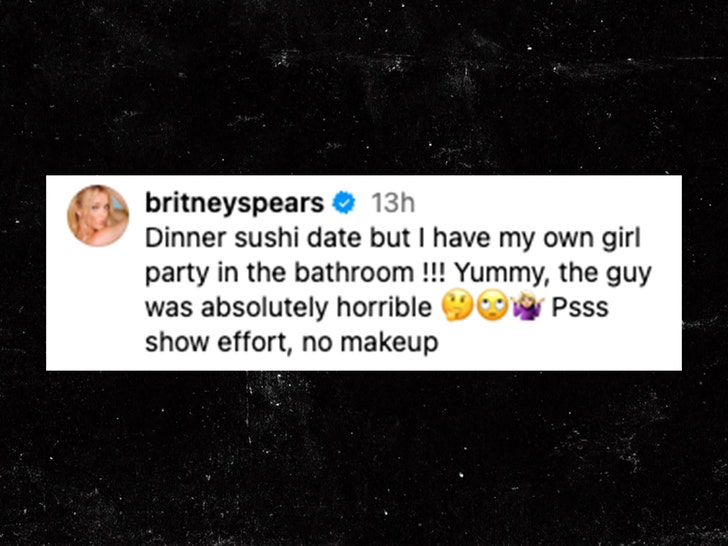Click the word "Psss" after the emojis
Viewport: 728px width, 546px height.
pos(580,307)
